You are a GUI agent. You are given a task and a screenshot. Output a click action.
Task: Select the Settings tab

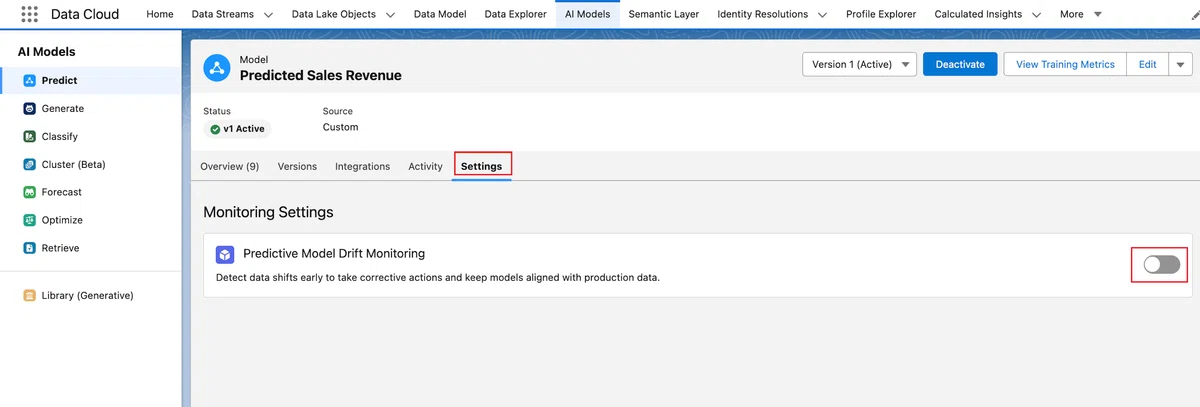(482, 166)
